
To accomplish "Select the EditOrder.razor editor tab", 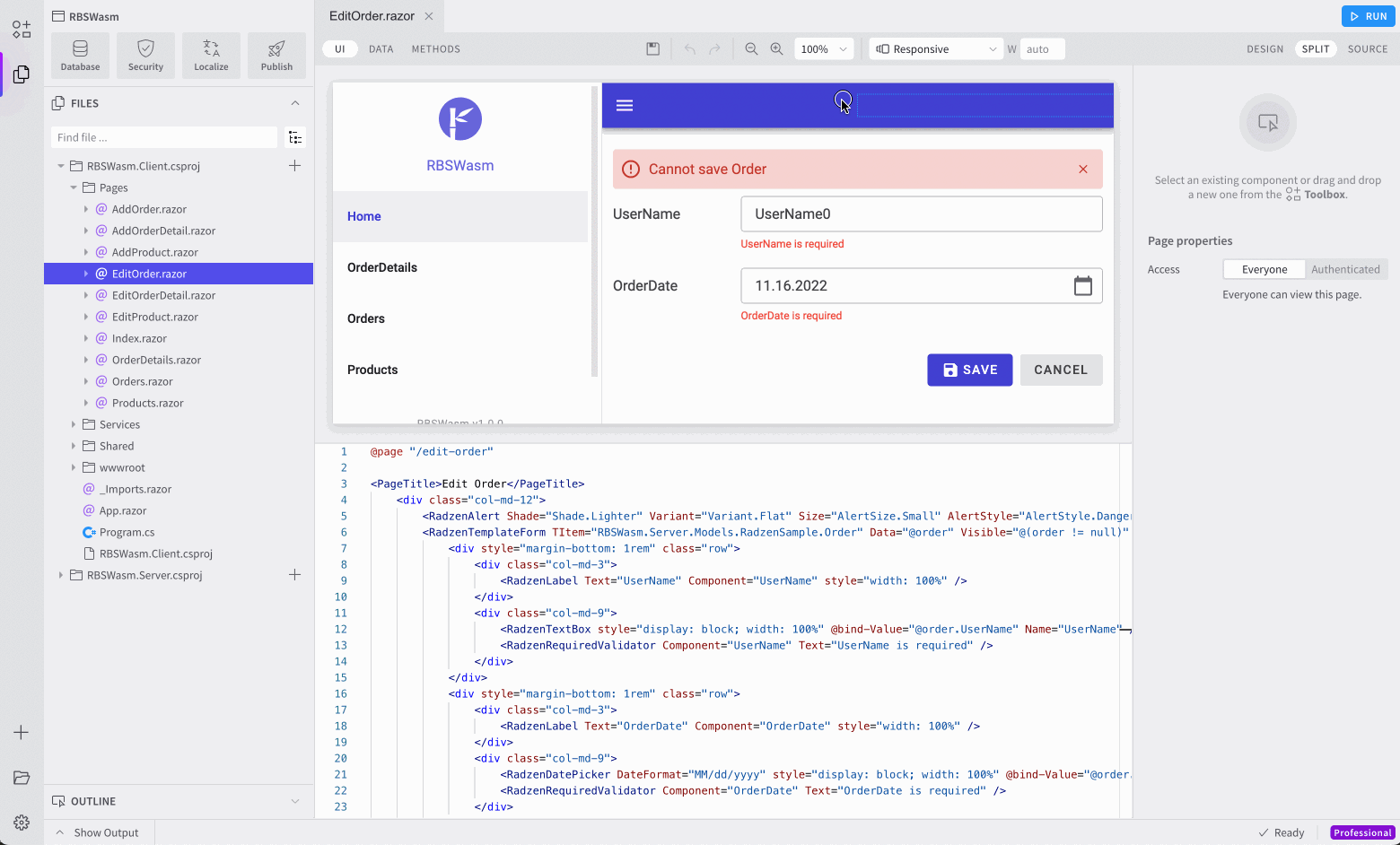I will 372,16.
